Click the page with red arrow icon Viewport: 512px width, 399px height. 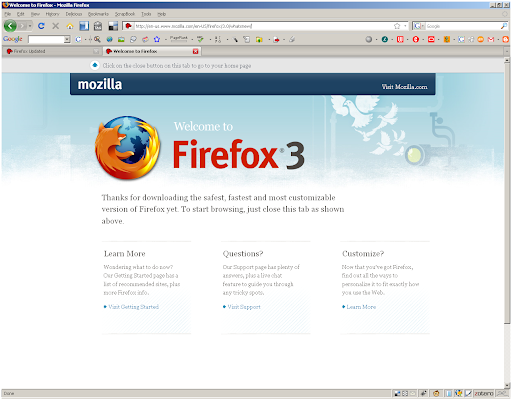tap(276, 39)
